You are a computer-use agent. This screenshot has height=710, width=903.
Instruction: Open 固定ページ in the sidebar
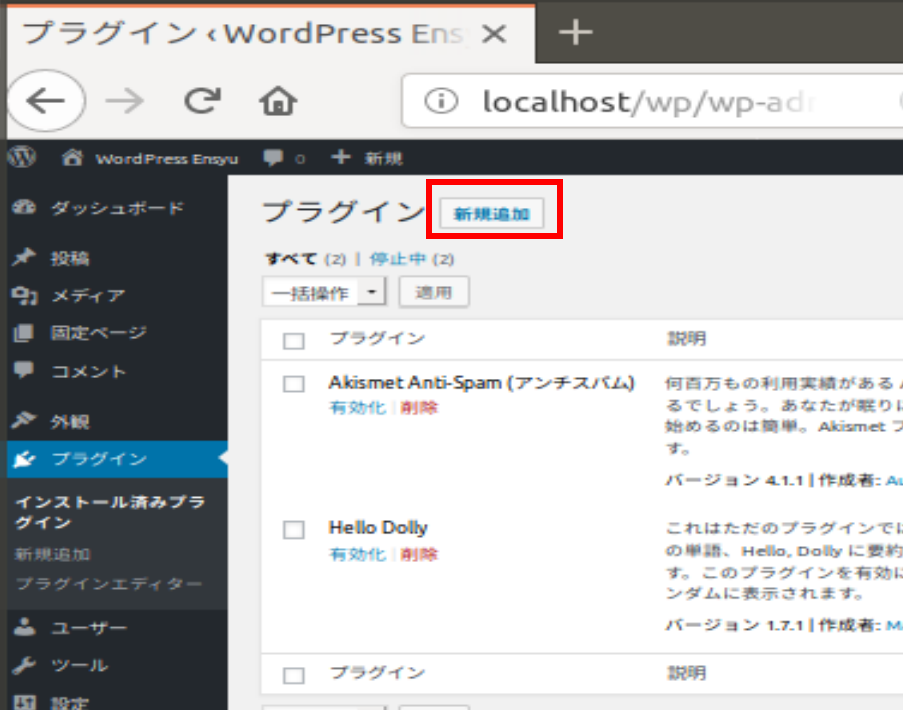[x=117, y=332]
